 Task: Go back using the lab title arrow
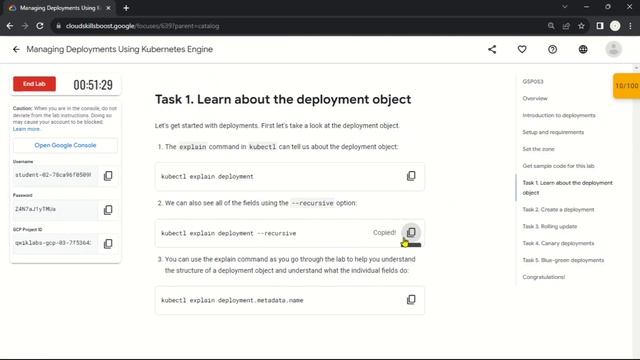click(x=16, y=49)
